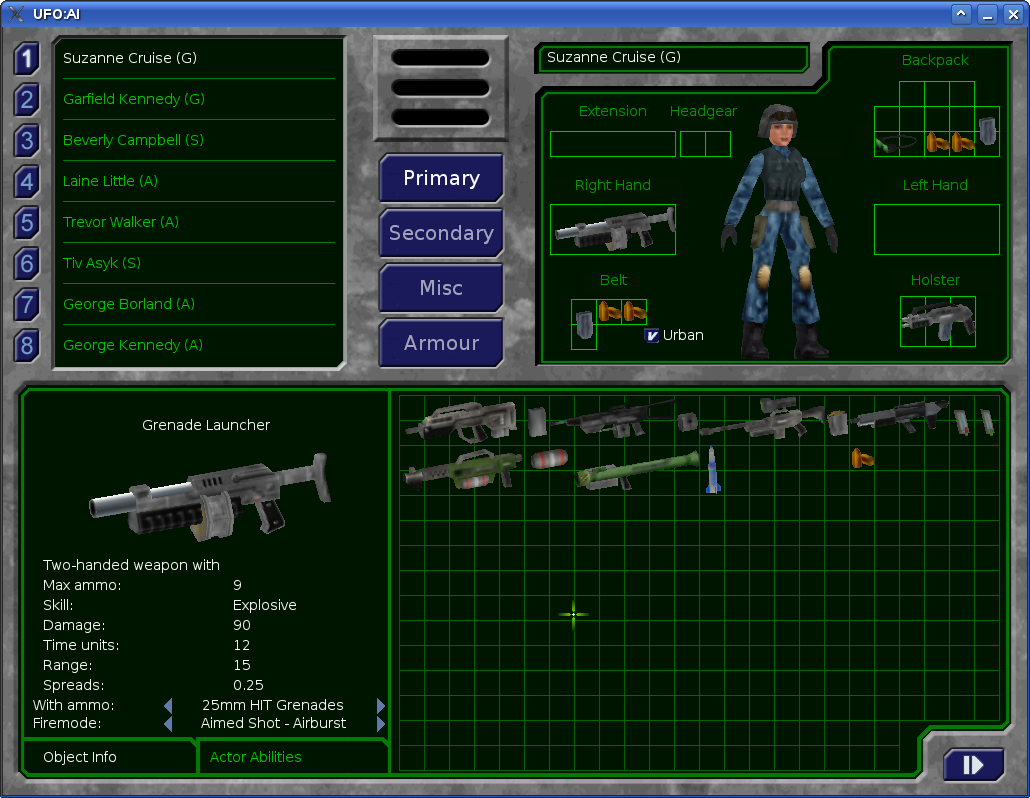
Task: Pick the black machine gun in stock
Action: coord(614,418)
